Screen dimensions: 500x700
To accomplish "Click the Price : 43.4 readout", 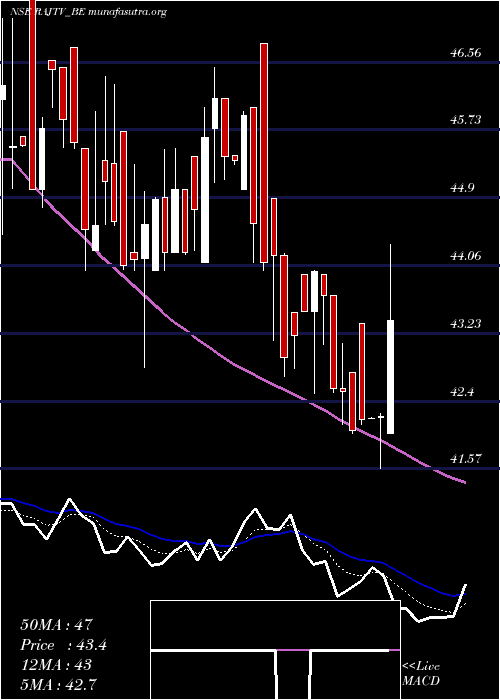I will click(63, 645).
